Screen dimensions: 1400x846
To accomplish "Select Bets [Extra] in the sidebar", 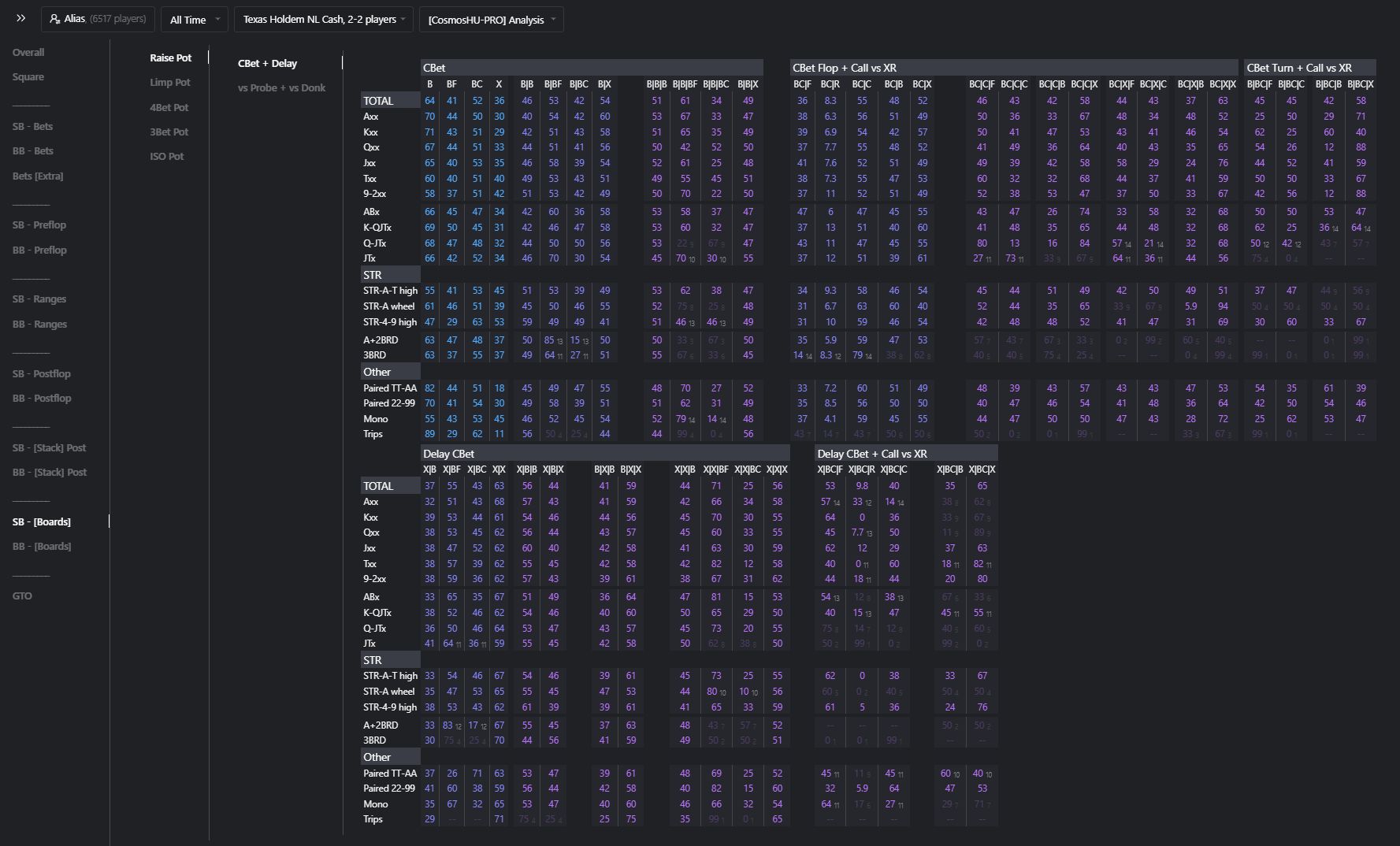I will coord(38,176).
